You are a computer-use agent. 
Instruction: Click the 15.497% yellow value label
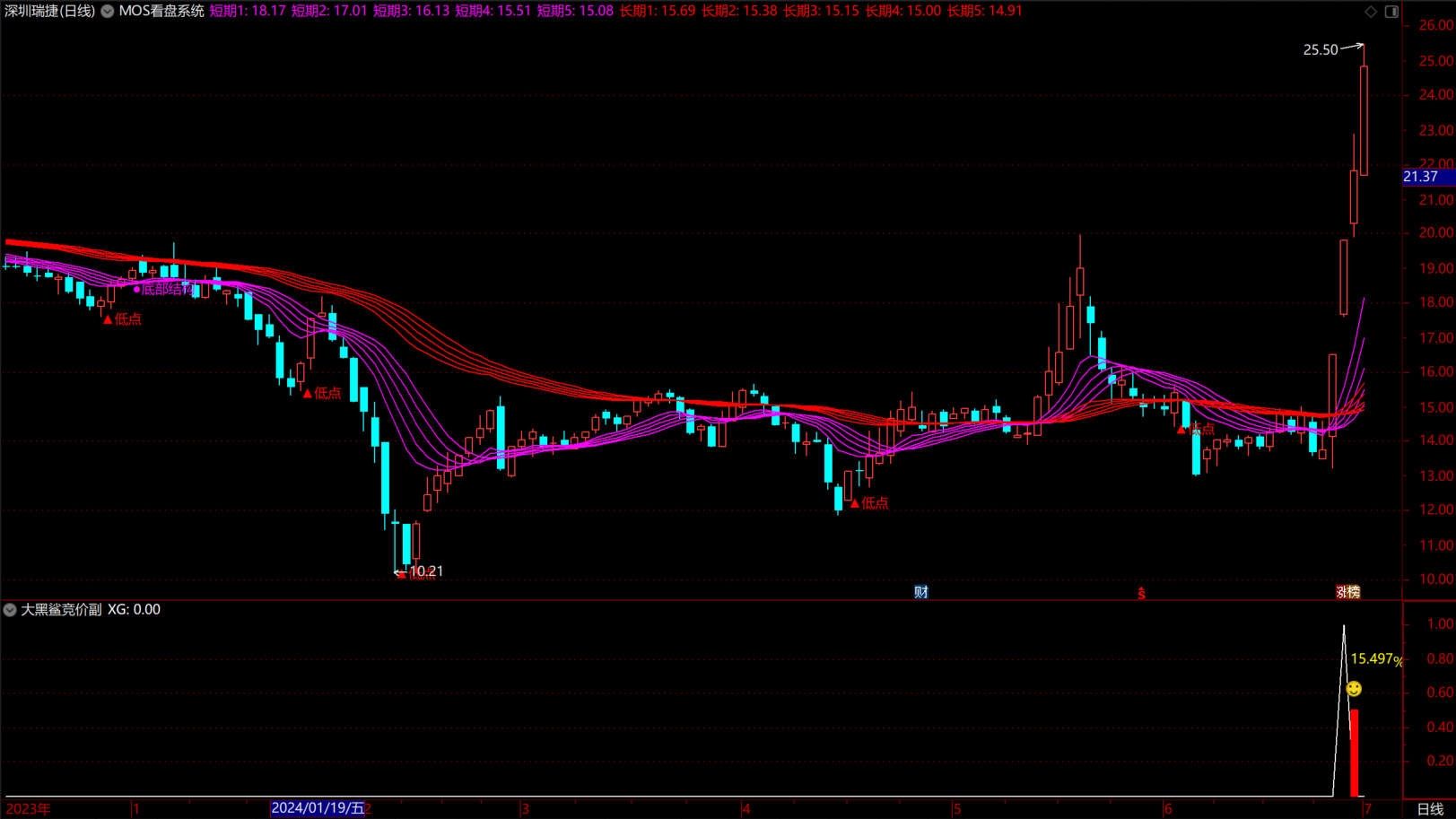[x=1375, y=659]
